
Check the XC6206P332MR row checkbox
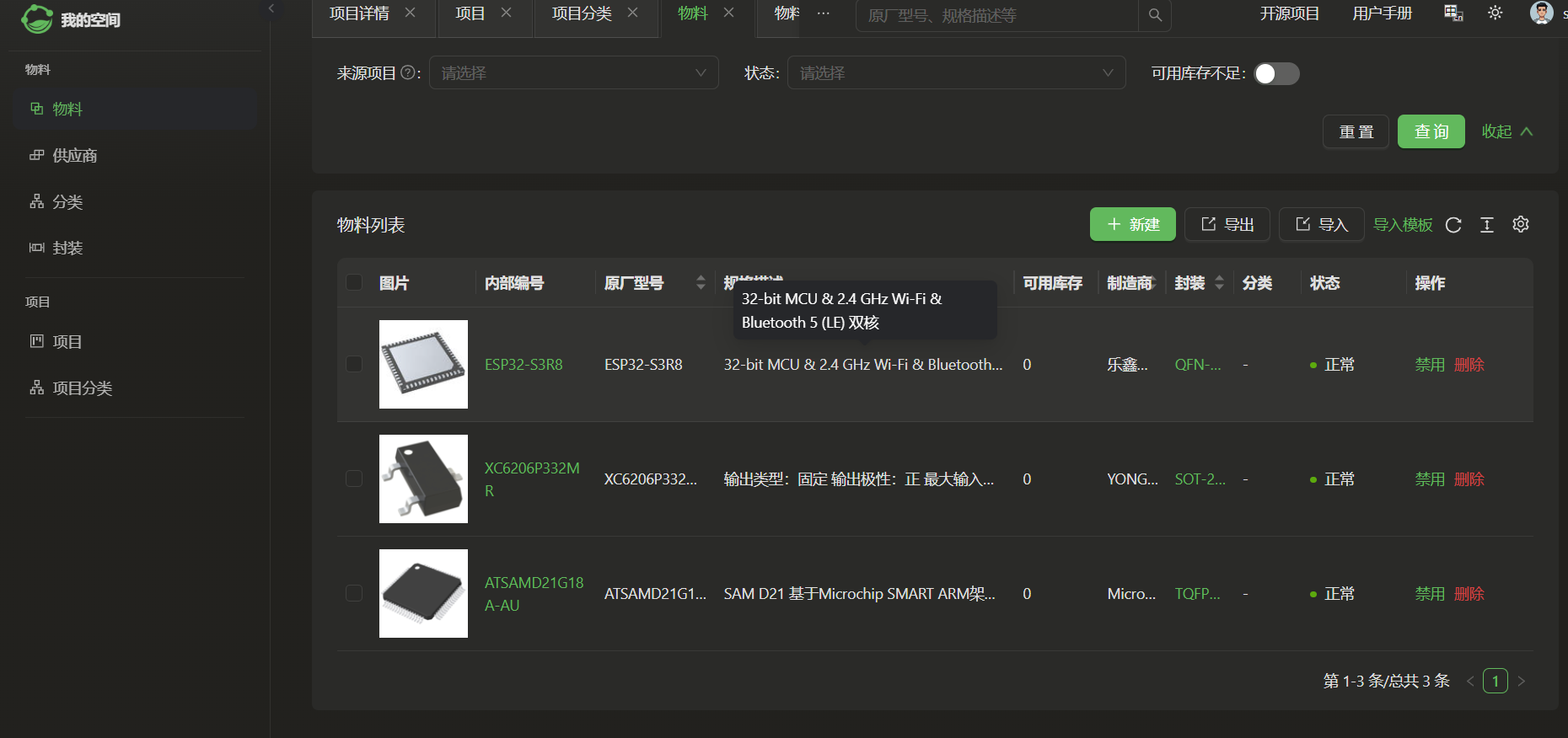pos(354,479)
